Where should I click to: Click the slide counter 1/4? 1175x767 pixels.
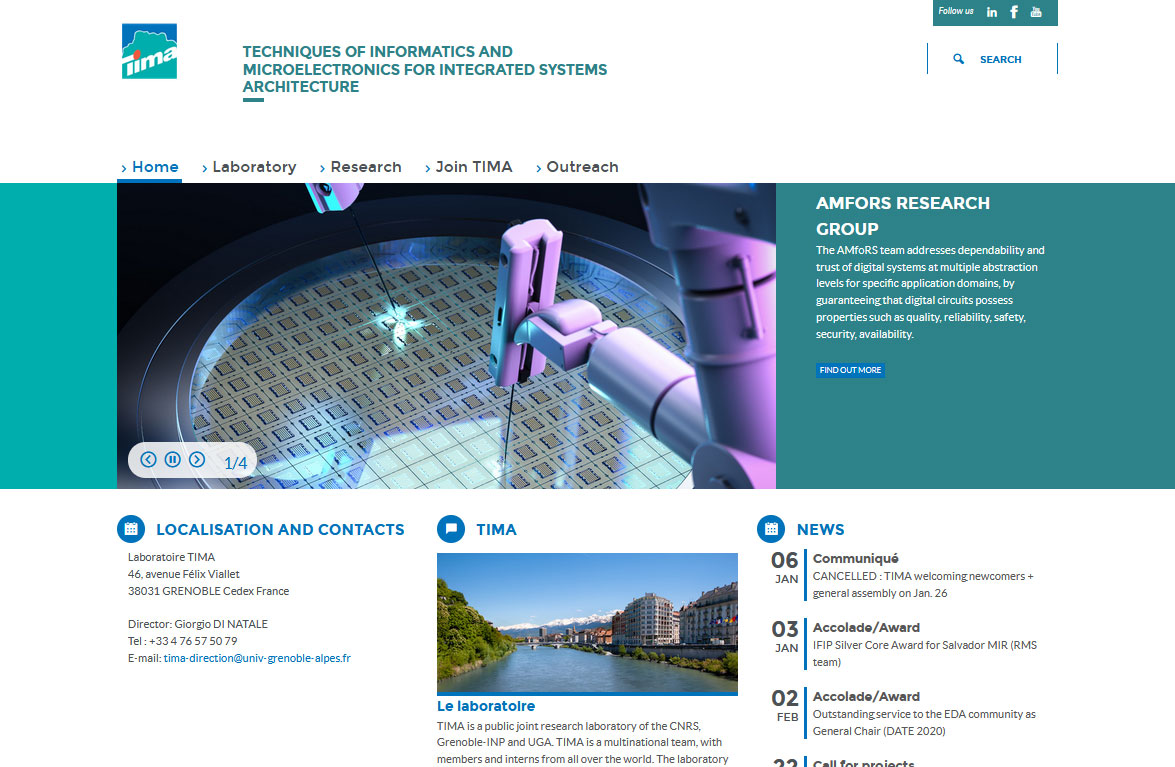[235, 463]
